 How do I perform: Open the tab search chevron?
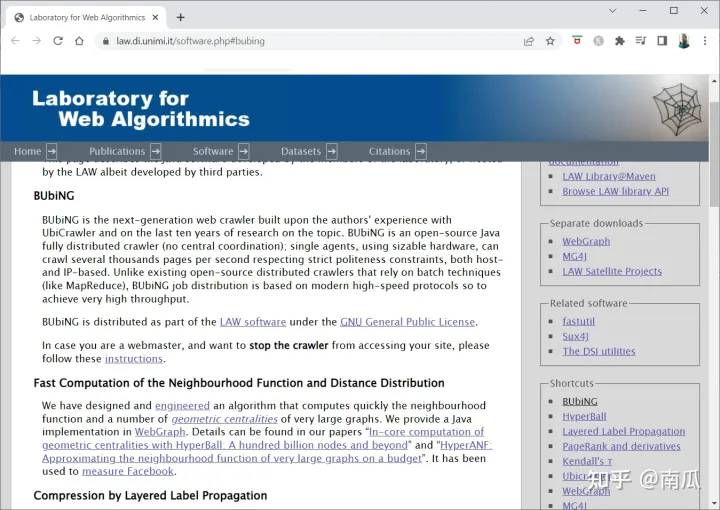point(613,11)
